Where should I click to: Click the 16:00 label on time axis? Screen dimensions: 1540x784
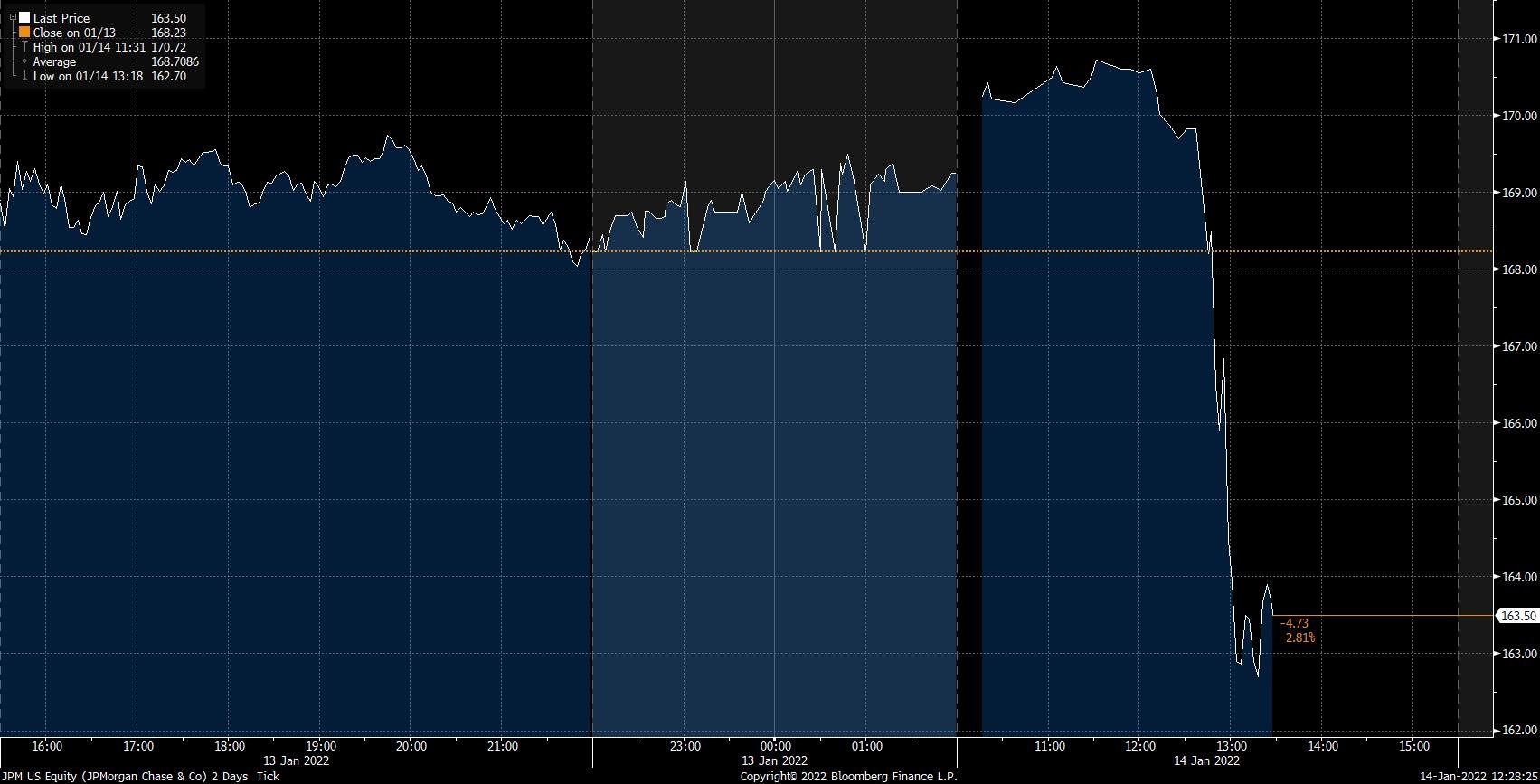tap(47, 746)
